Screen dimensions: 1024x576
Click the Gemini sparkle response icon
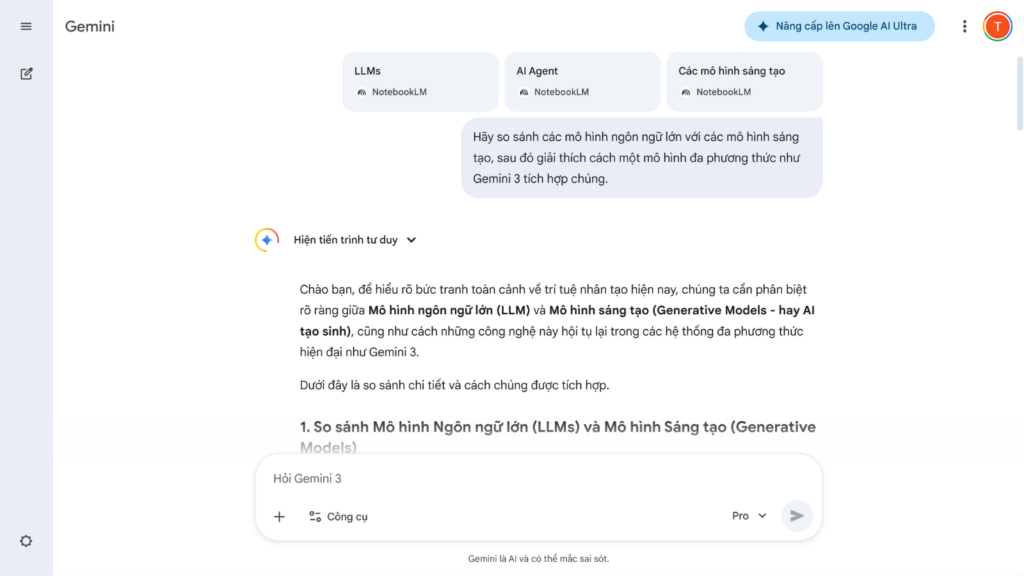pos(267,240)
